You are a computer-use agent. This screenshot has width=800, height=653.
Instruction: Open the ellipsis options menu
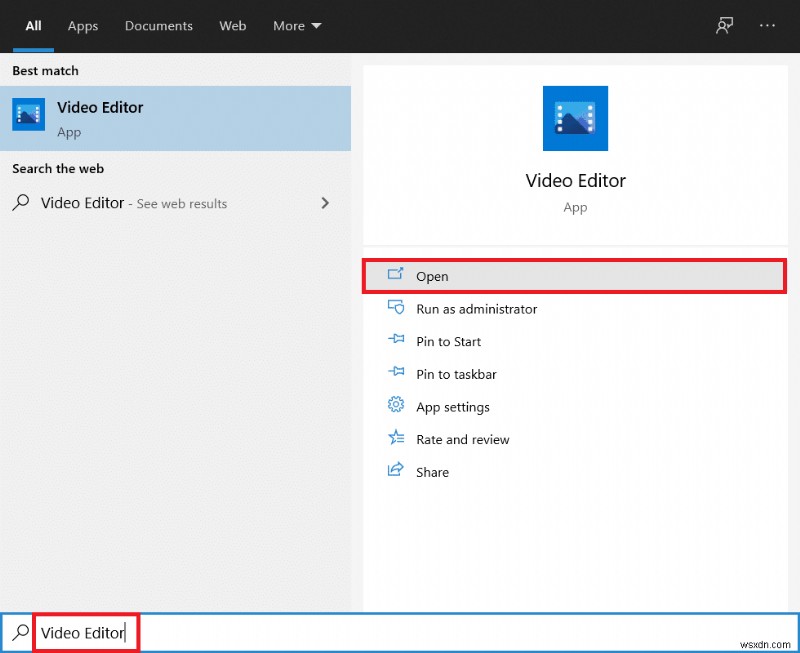click(x=769, y=25)
